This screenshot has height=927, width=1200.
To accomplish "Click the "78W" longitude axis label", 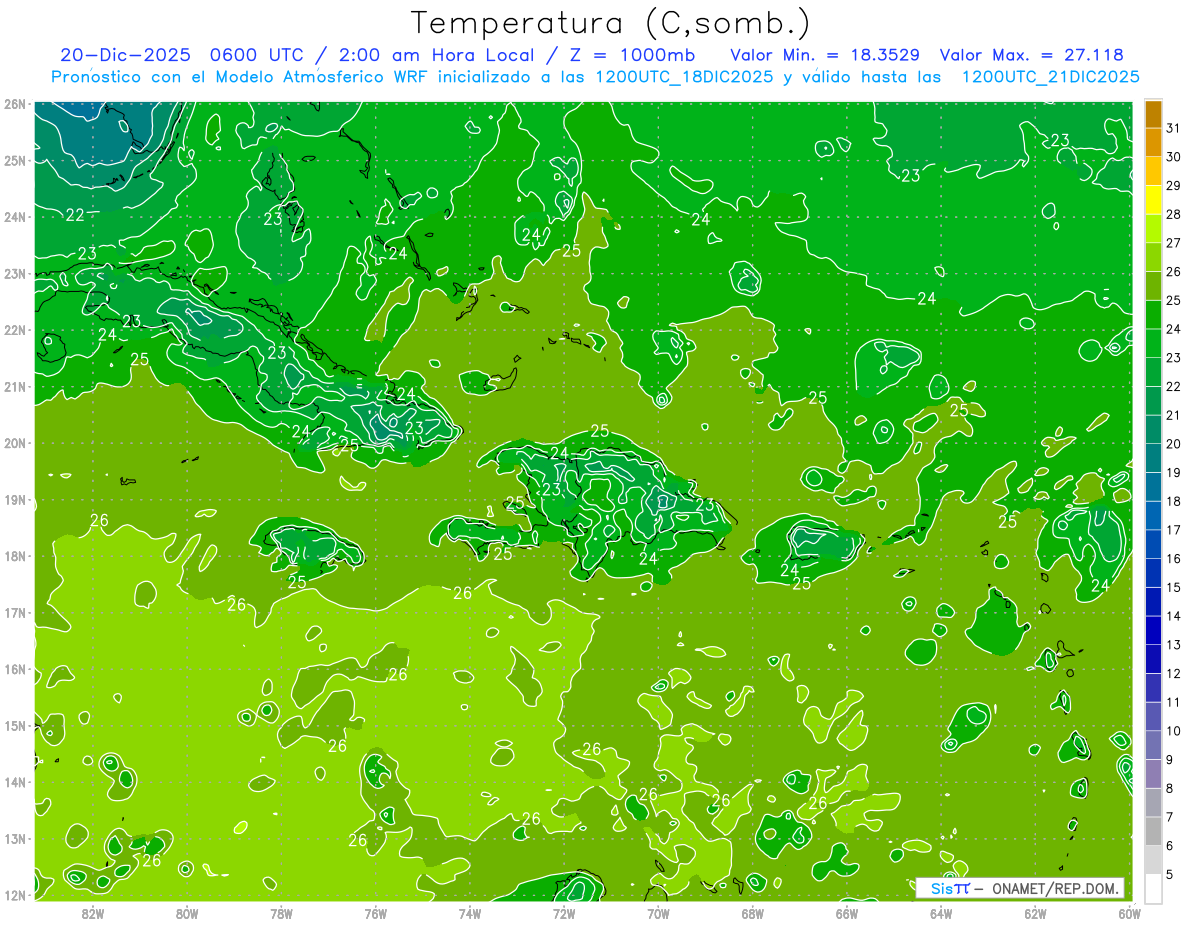I will point(281,913).
